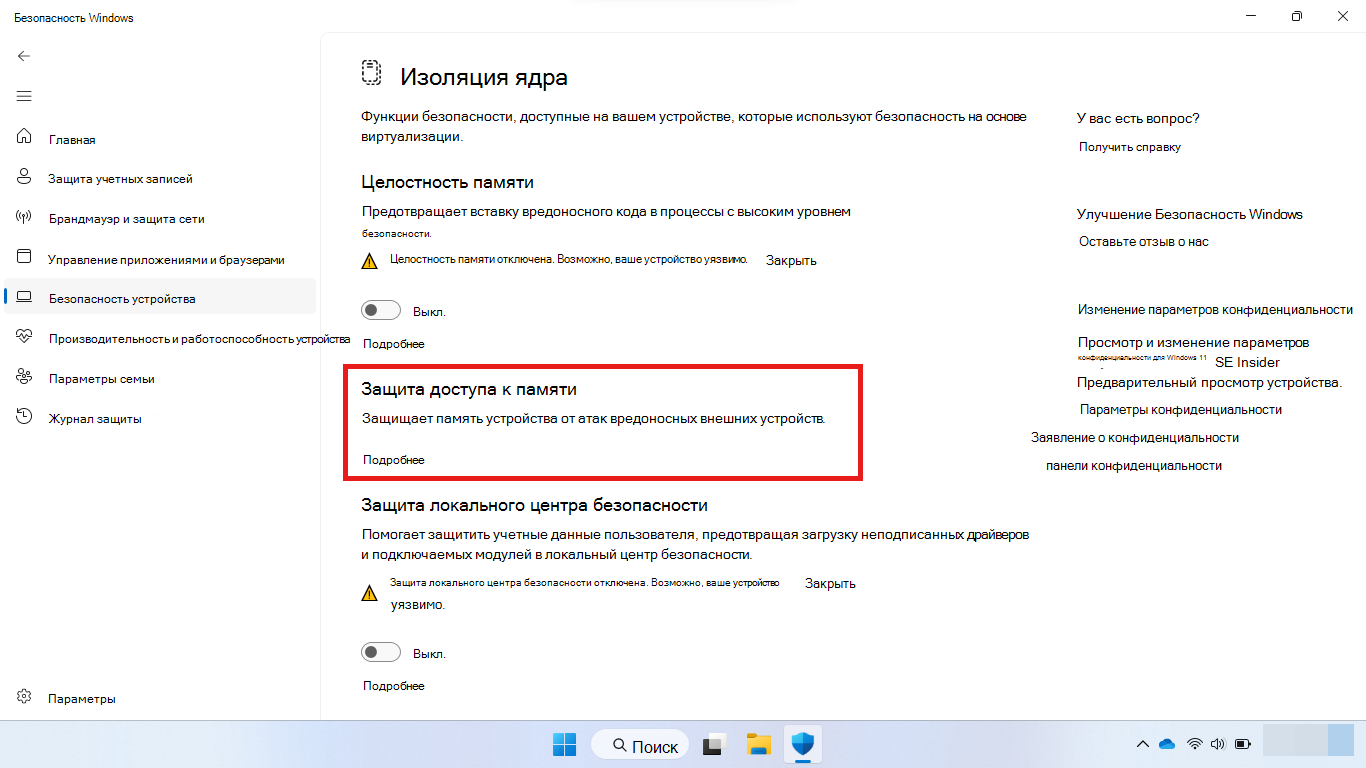Open the панели конфиденциальности link
Screen dimensions: 1366x768
pos(1134,466)
